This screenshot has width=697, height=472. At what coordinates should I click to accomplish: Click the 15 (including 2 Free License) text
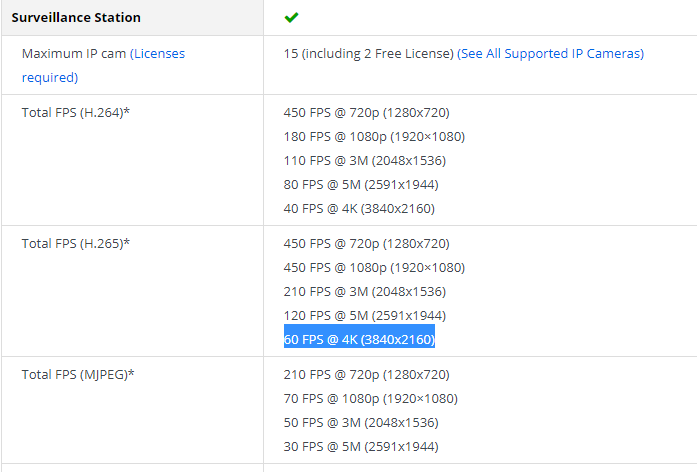[x=368, y=54]
